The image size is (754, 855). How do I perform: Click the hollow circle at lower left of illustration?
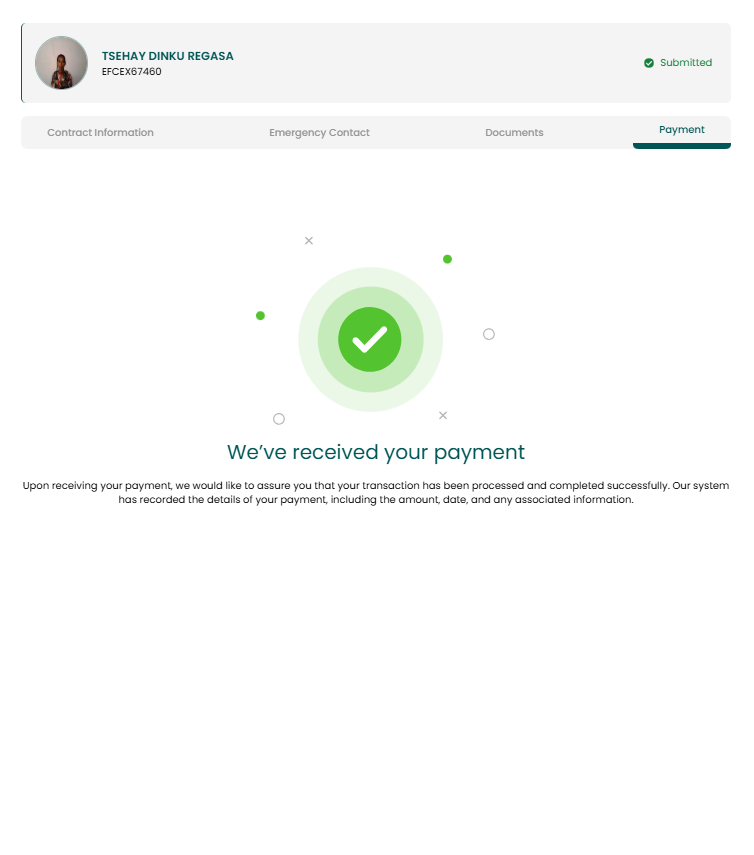click(x=279, y=419)
